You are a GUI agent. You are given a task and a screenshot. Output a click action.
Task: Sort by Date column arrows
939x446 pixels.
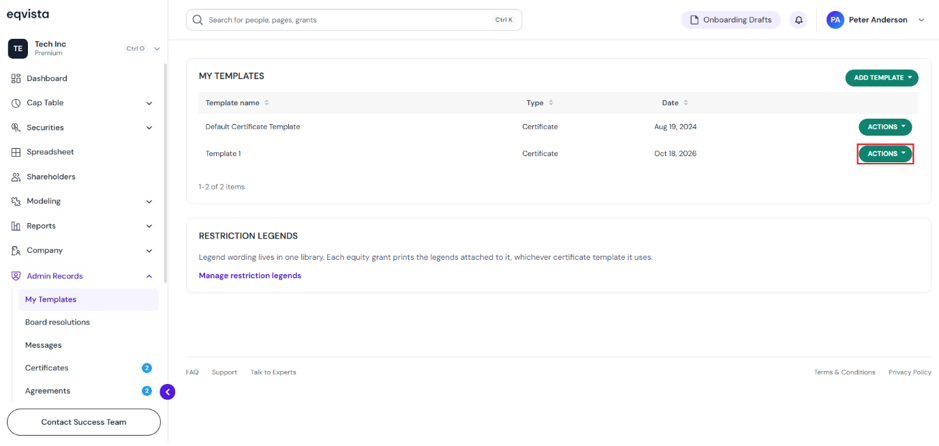[x=686, y=103]
